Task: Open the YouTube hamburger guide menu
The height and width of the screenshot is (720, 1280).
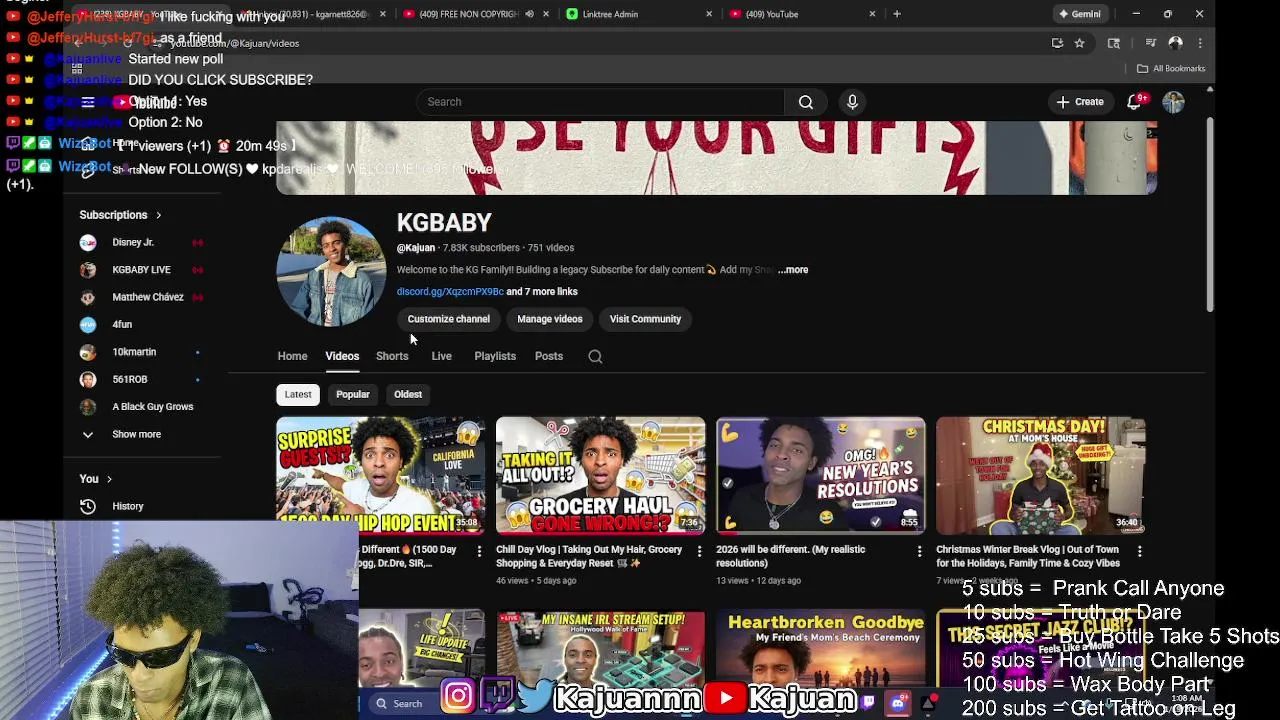Action: [88, 102]
